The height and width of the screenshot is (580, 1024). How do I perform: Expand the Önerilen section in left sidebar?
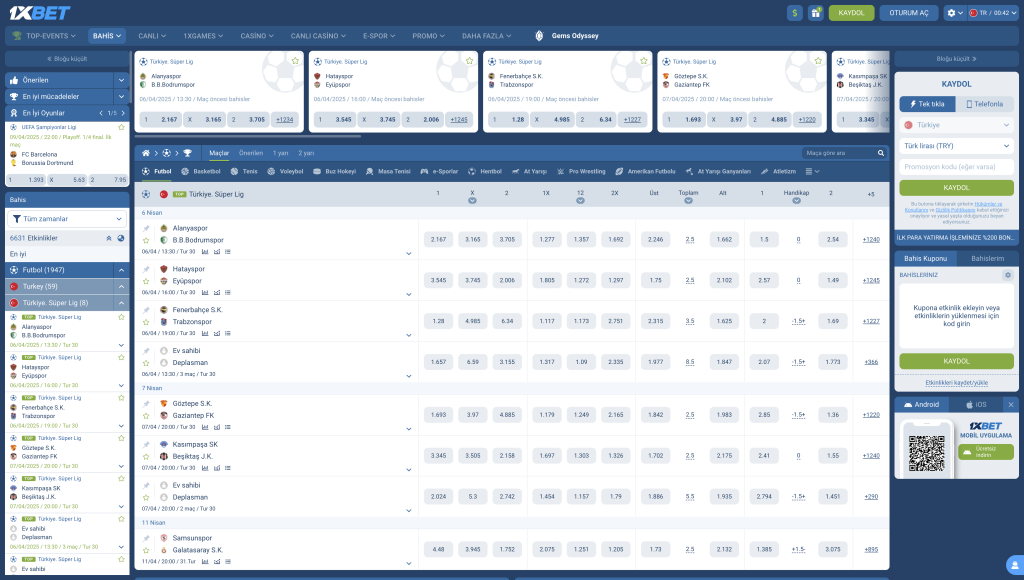tap(121, 80)
